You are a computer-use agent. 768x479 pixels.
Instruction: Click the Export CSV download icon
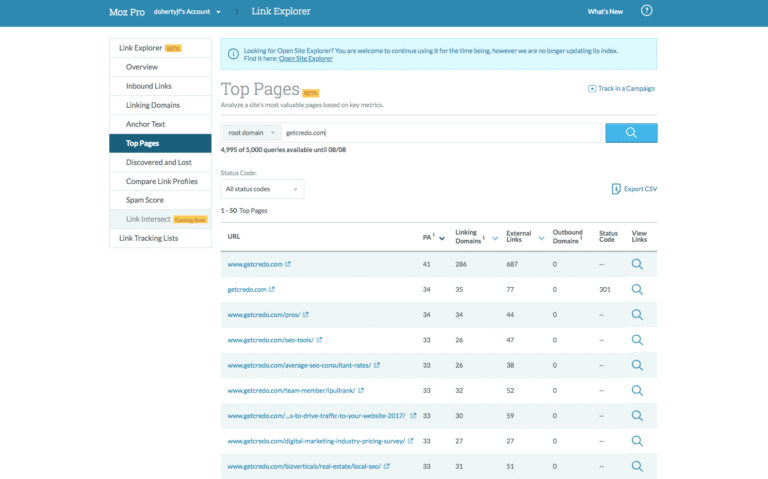click(616, 189)
